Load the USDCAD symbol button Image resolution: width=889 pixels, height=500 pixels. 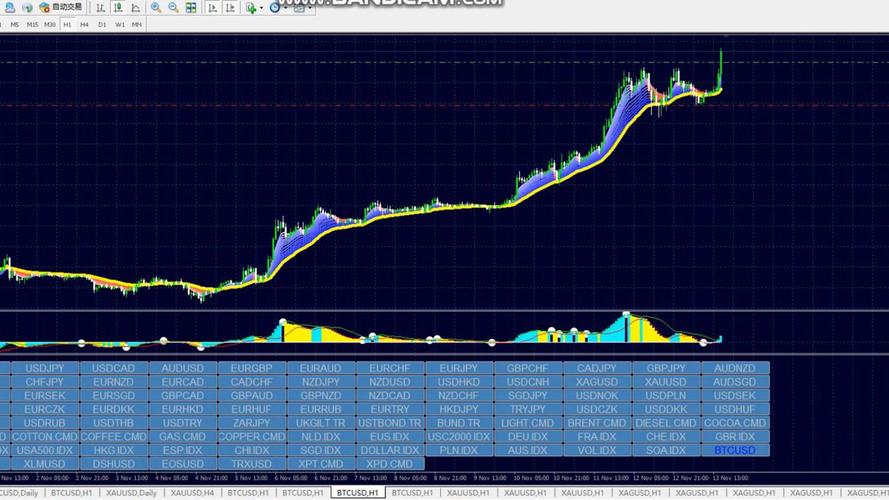pos(113,368)
